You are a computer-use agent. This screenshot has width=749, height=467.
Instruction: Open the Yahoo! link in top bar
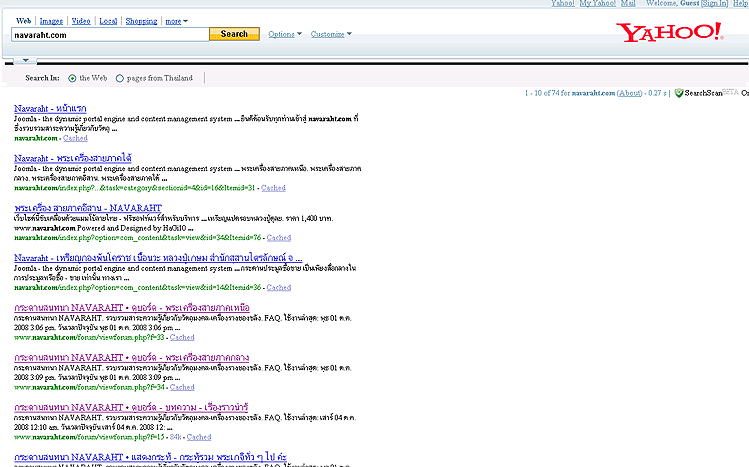point(563,3)
